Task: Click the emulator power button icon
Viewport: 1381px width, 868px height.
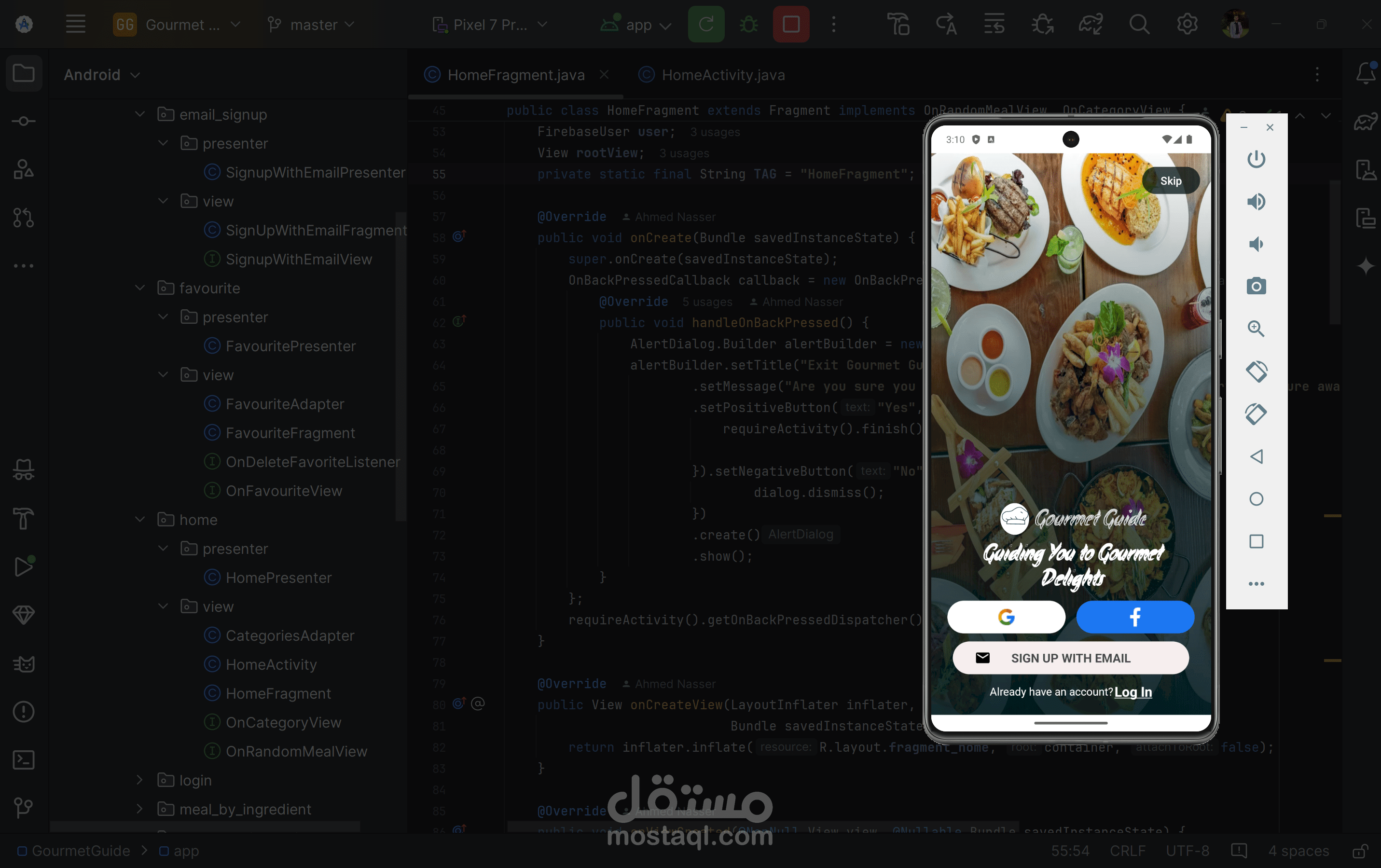Action: 1256,159
